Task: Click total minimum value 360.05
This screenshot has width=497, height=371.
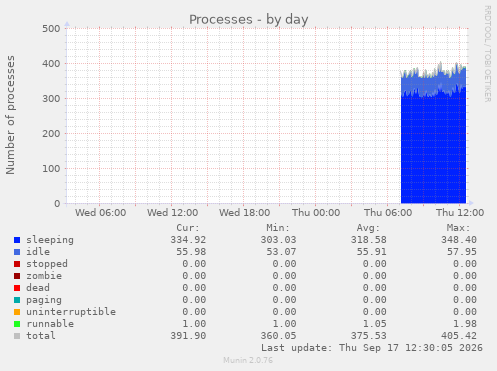Action: tap(278, 336)
